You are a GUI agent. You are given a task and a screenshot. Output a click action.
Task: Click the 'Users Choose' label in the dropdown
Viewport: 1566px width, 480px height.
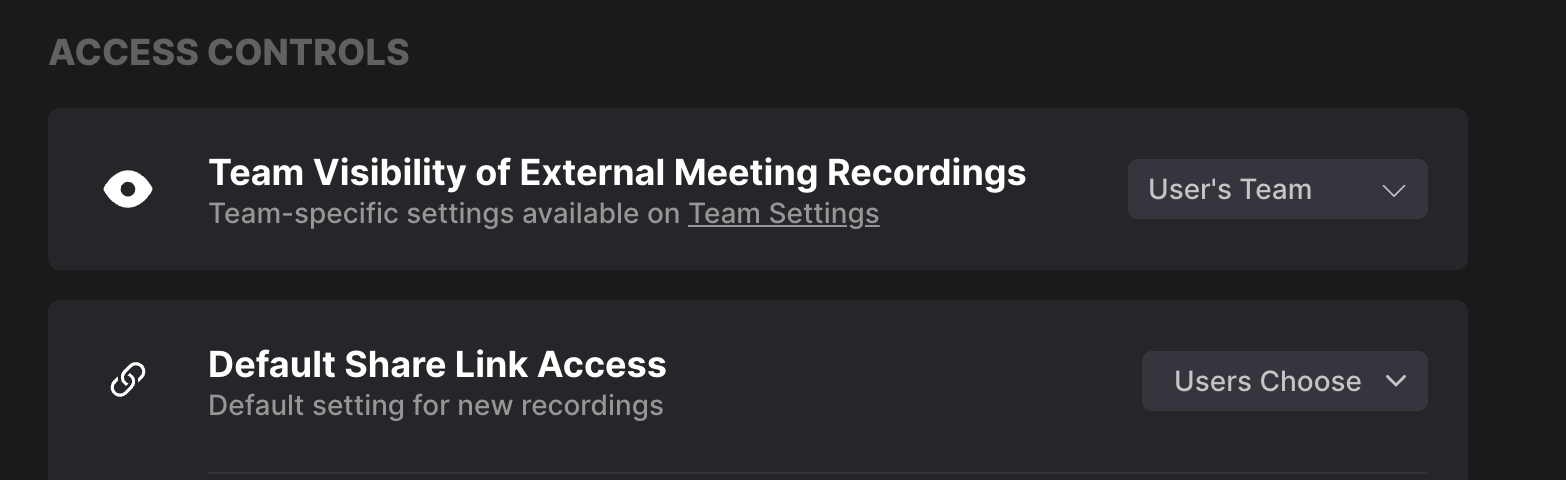tap(1267, 381)
